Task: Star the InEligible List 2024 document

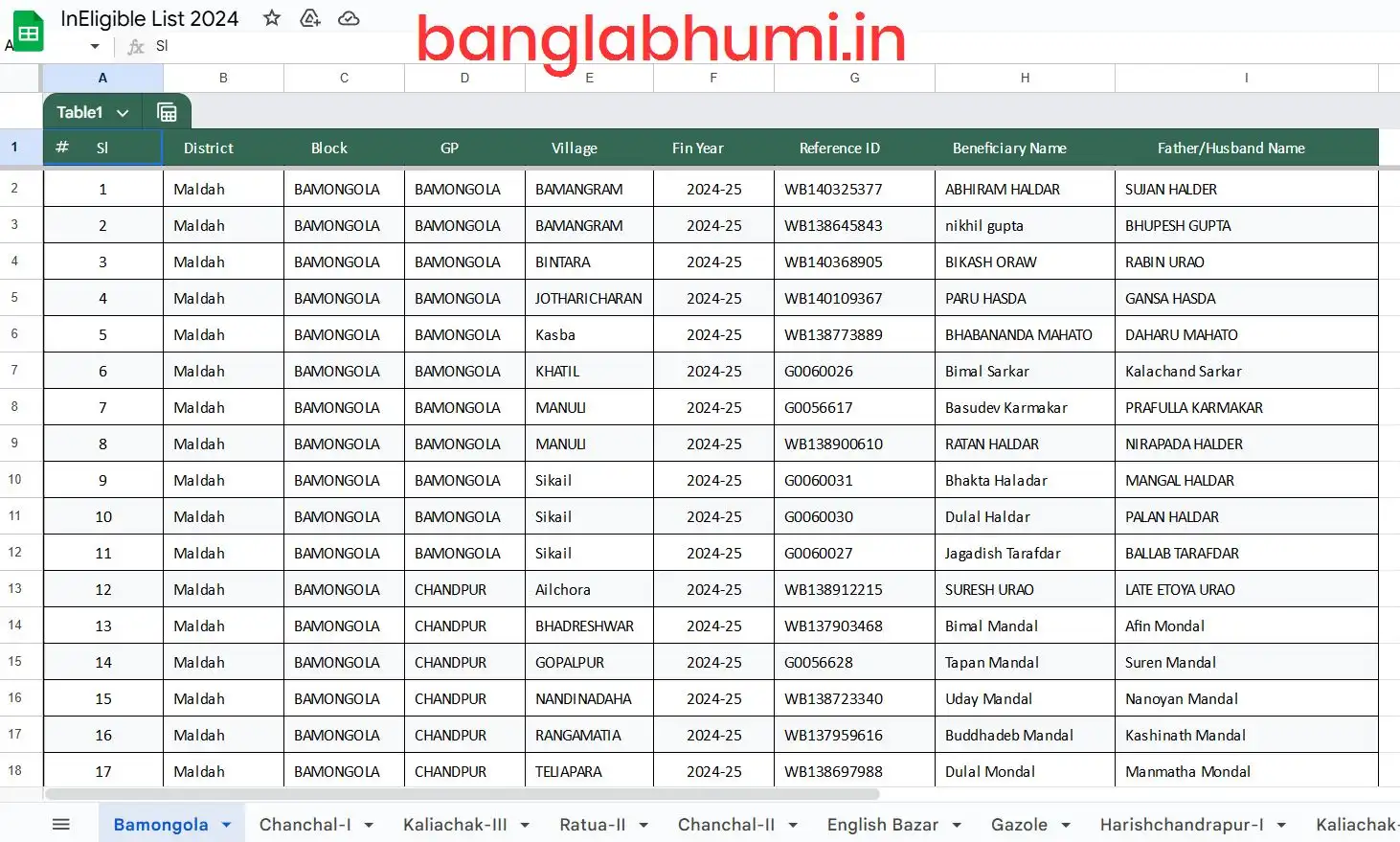Action: [272, 18]
